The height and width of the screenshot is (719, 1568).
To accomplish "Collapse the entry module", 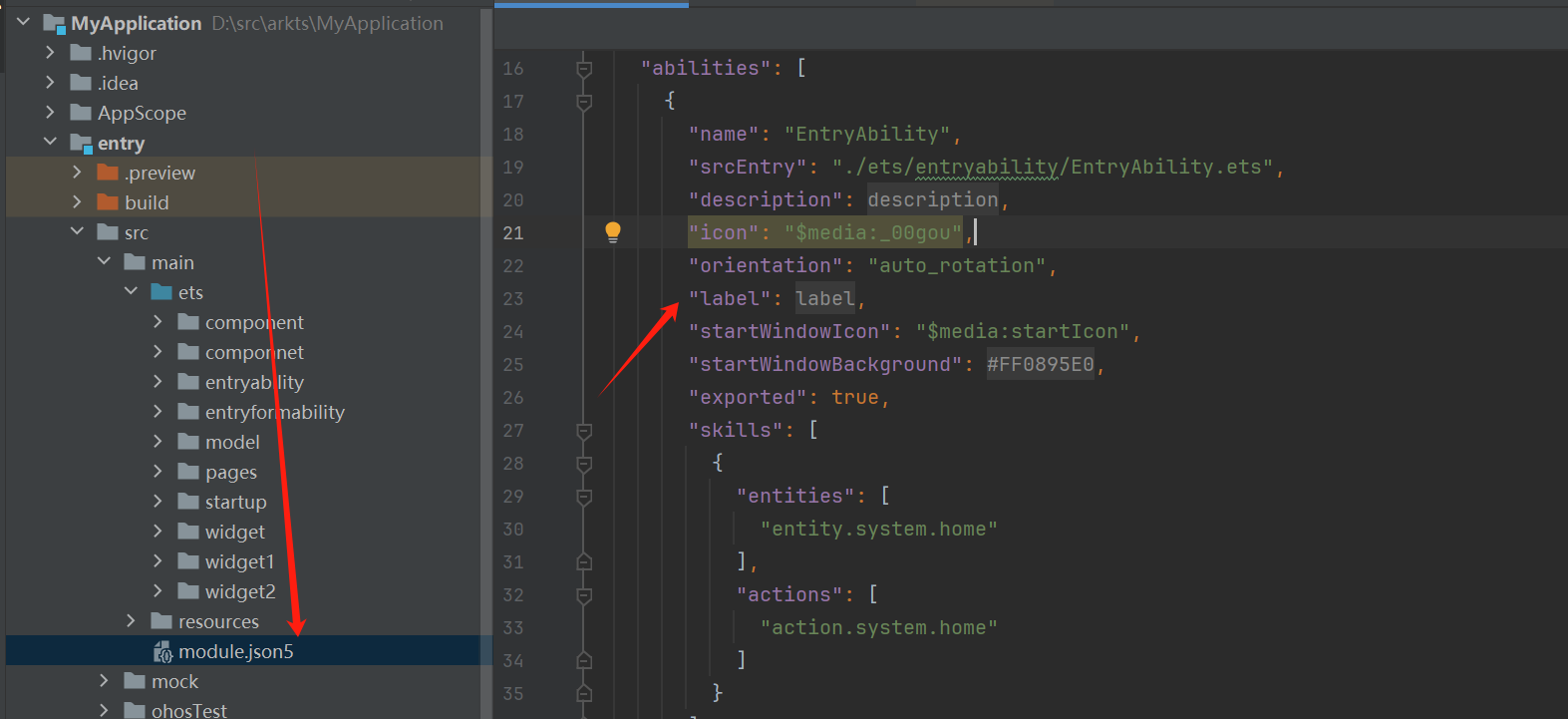I will [50, 142].
